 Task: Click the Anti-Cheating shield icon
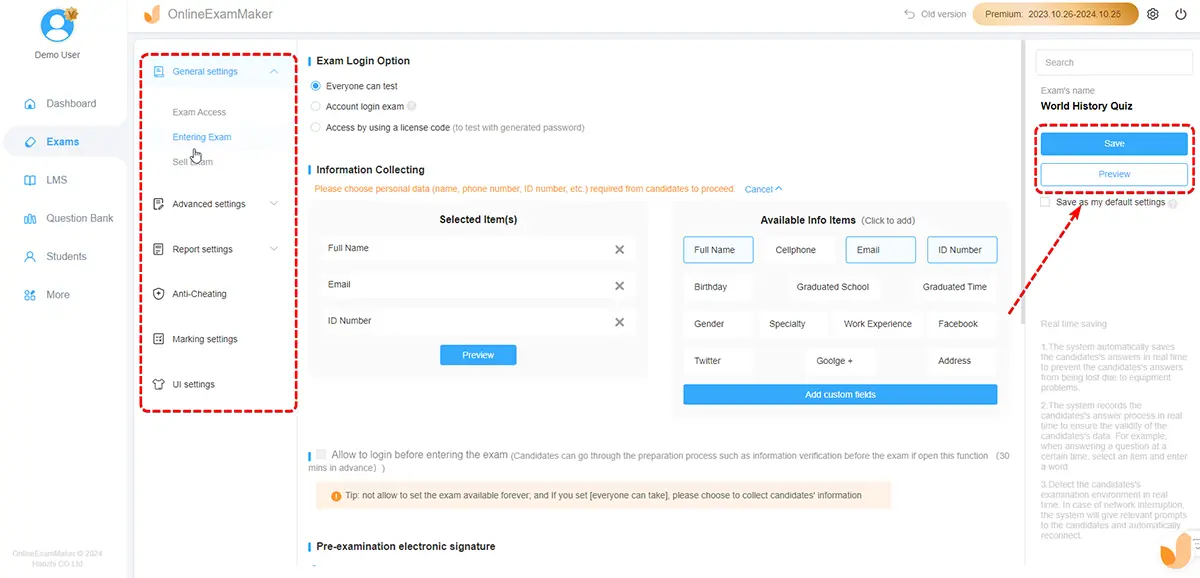click(x=158, y=294)
